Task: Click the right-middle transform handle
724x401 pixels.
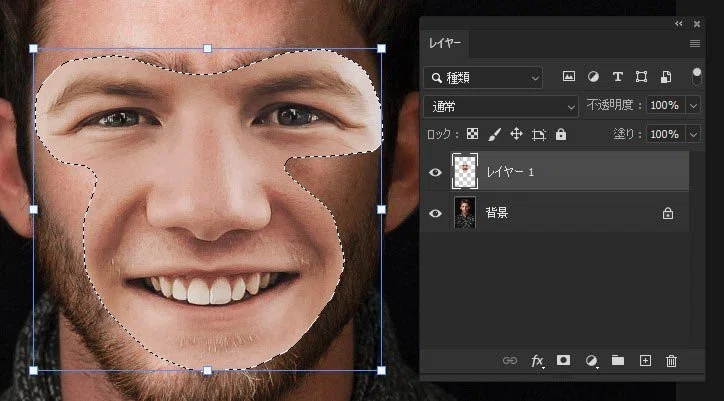Action: coord(381,210)
